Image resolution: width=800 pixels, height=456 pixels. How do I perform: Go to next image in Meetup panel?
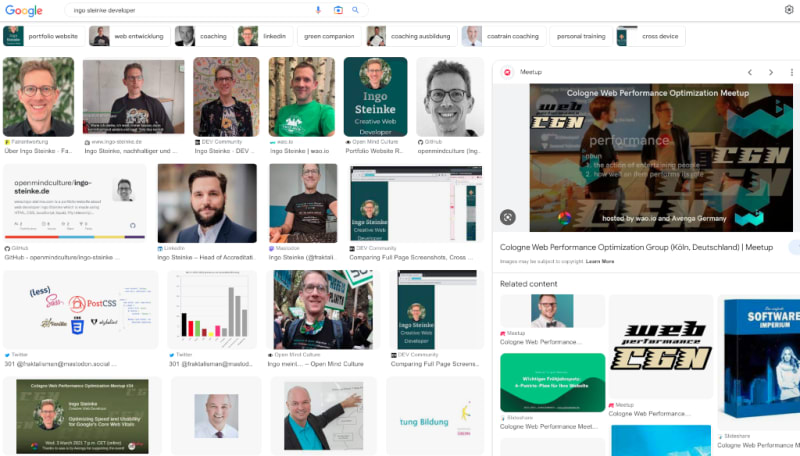tap(771, 72)
